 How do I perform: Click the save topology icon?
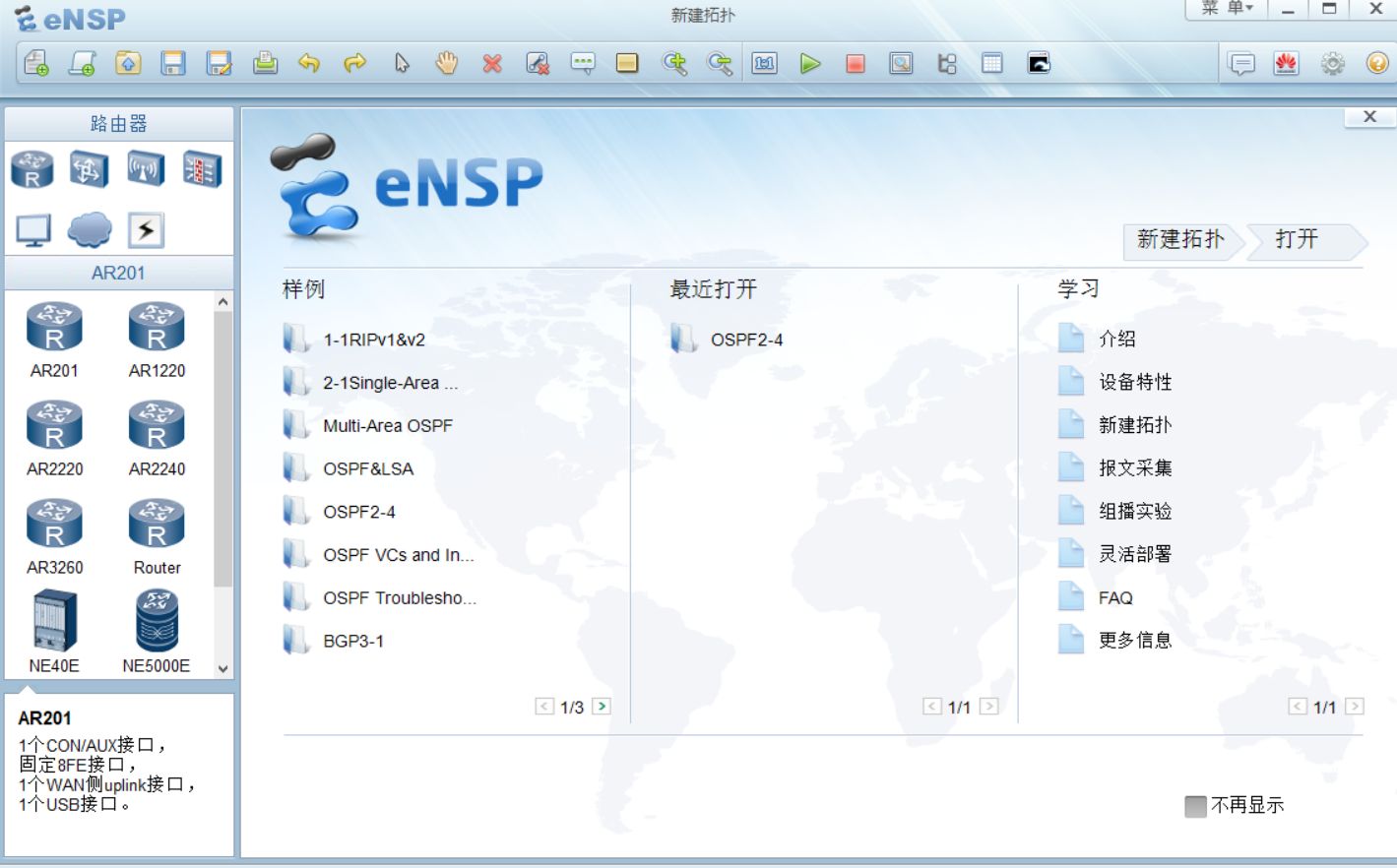(x=173, y=64)
